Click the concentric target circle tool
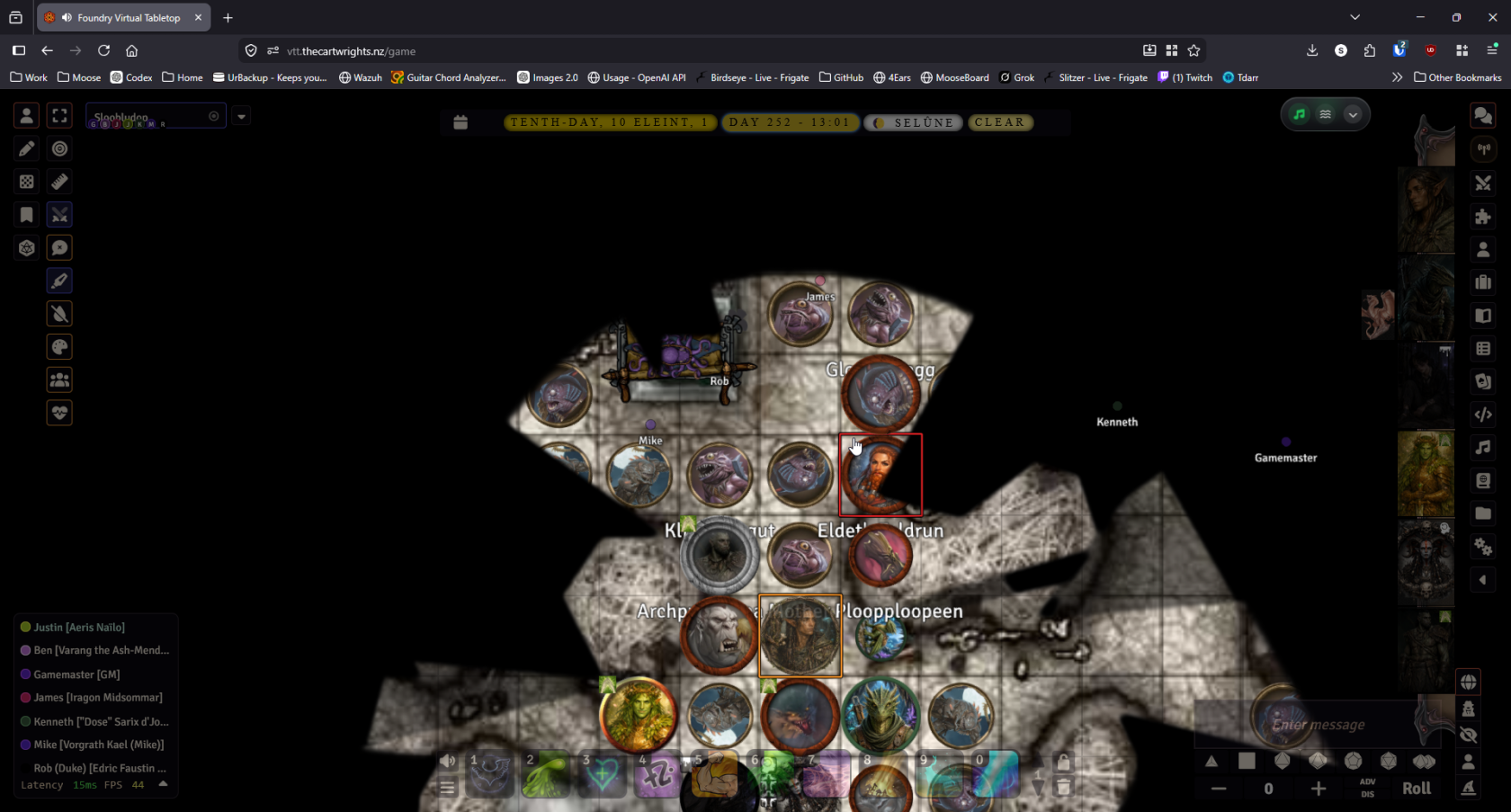 [x=59, y=149]
